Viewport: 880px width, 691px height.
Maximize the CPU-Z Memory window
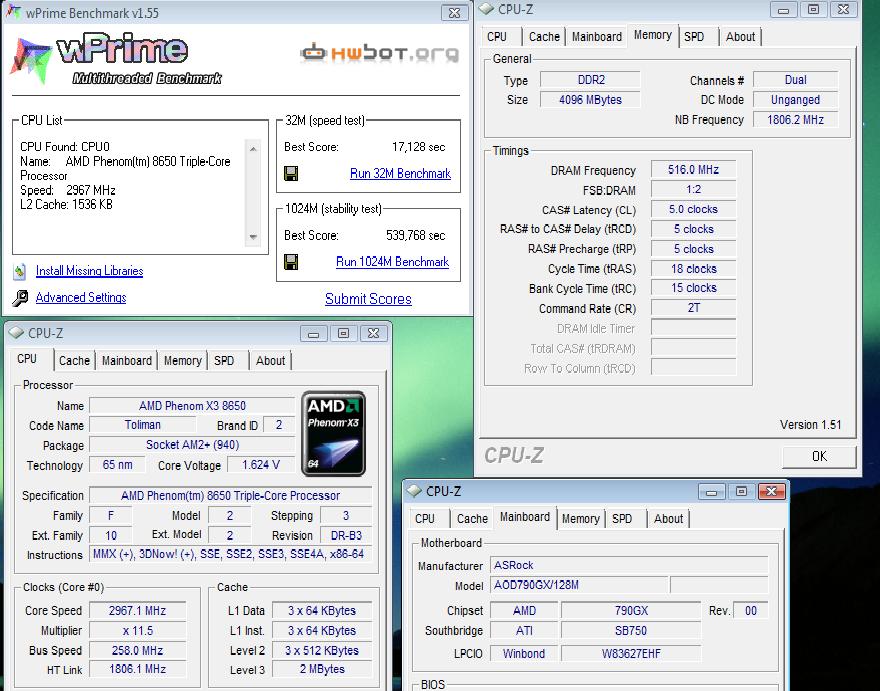coord(813,10)
